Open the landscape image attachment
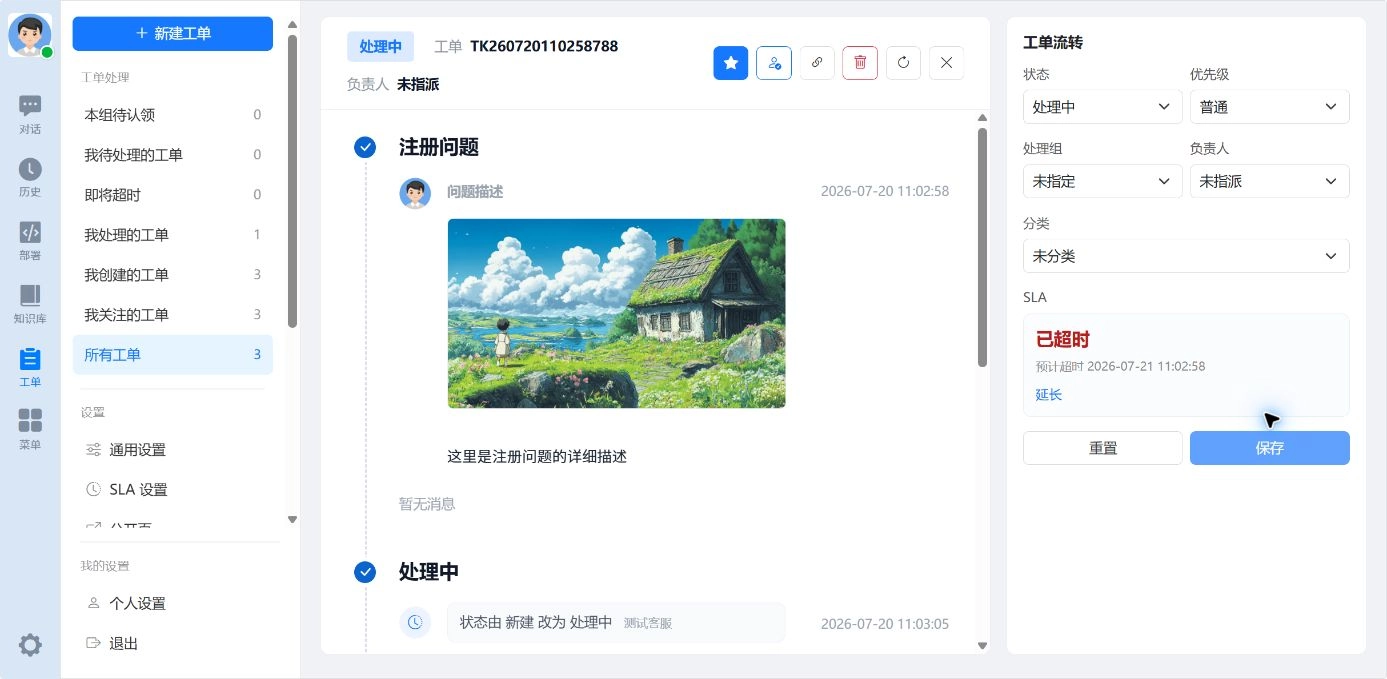The width and height of the screenshot is (1387, 679). (616, 313)
